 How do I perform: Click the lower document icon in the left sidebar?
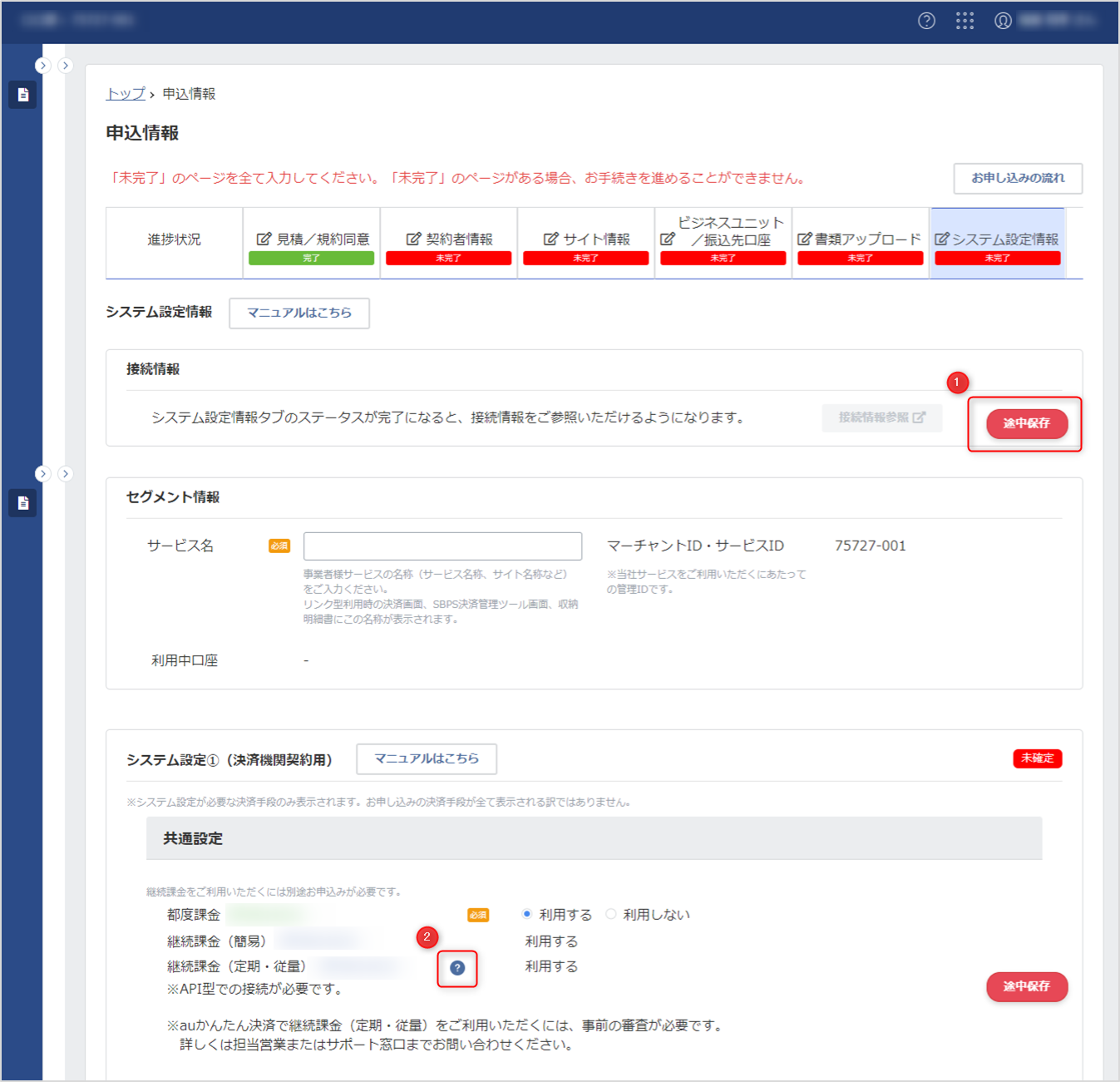point(22,503)
